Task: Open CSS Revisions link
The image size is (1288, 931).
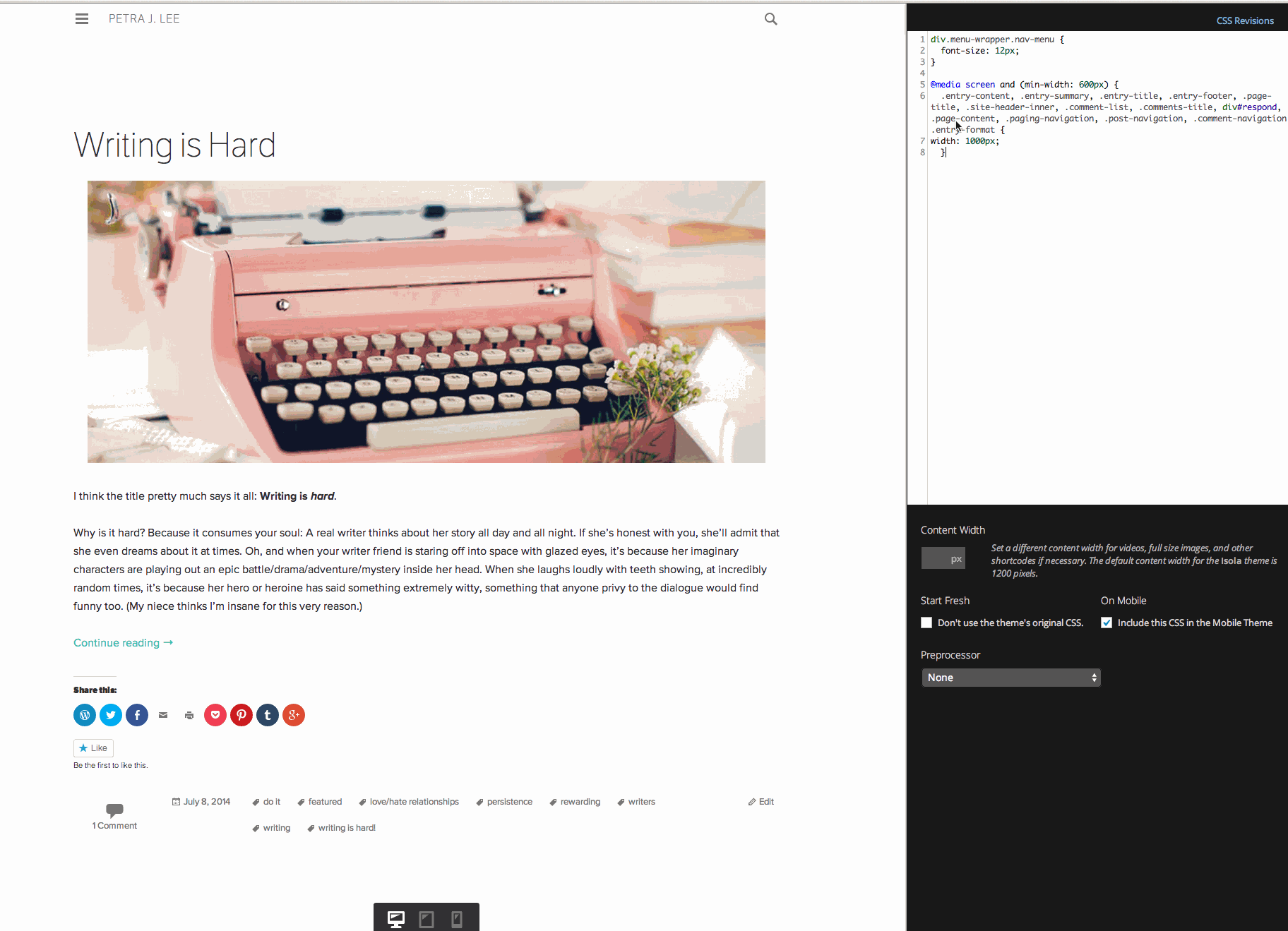Action: [1244, 20]
